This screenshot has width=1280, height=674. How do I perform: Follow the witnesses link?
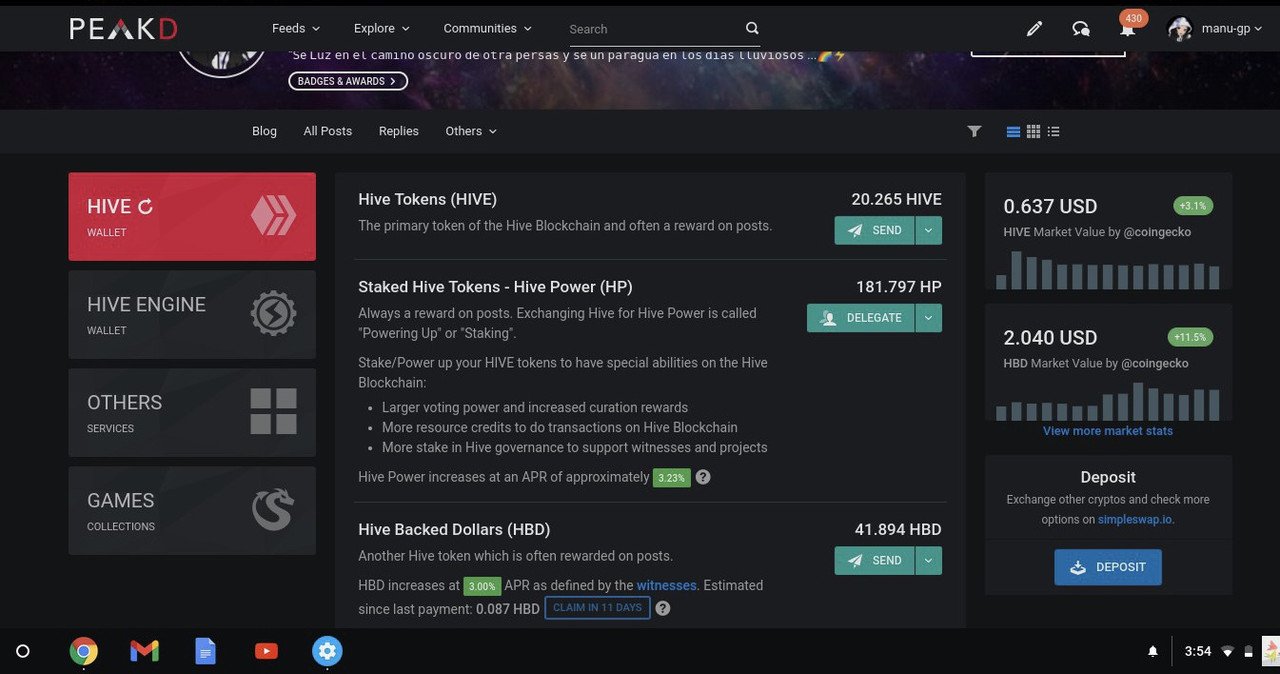coord(667,585)
